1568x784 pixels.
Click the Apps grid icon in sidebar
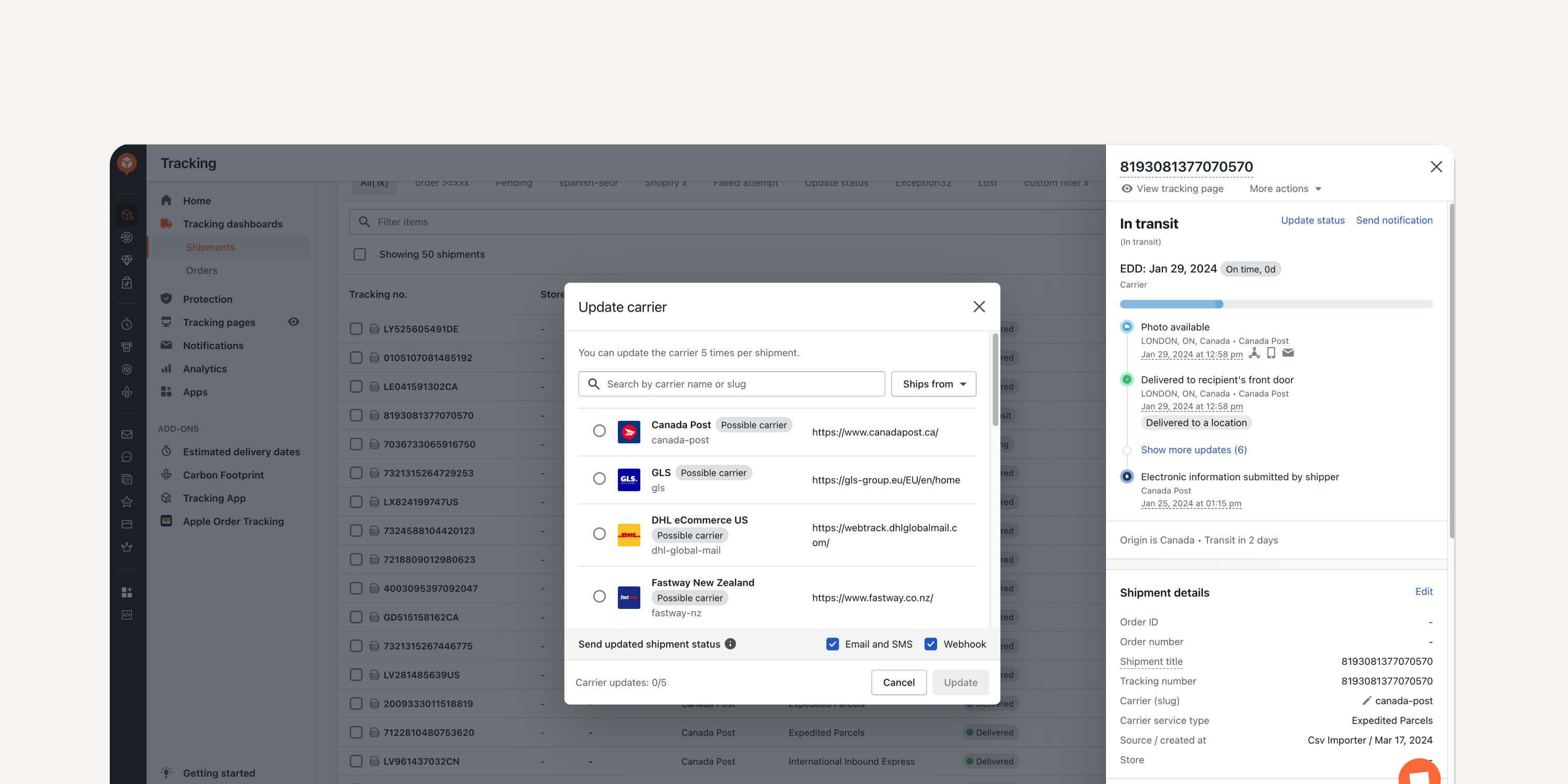(166, 391)
